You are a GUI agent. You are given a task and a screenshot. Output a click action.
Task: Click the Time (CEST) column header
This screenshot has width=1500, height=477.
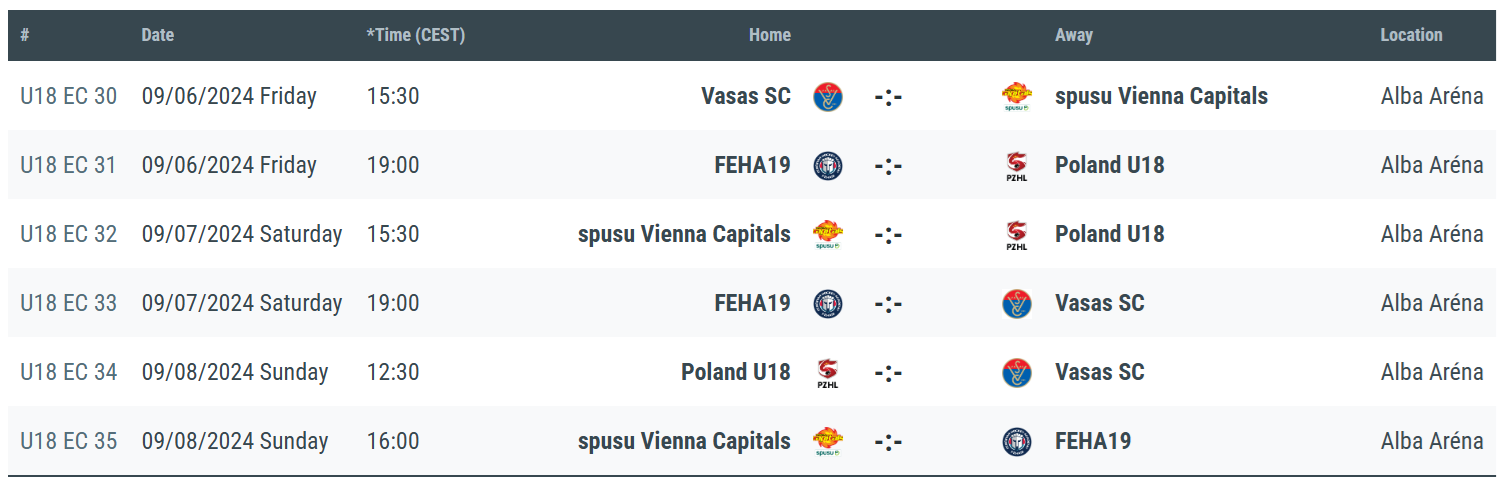coord(416,35)
